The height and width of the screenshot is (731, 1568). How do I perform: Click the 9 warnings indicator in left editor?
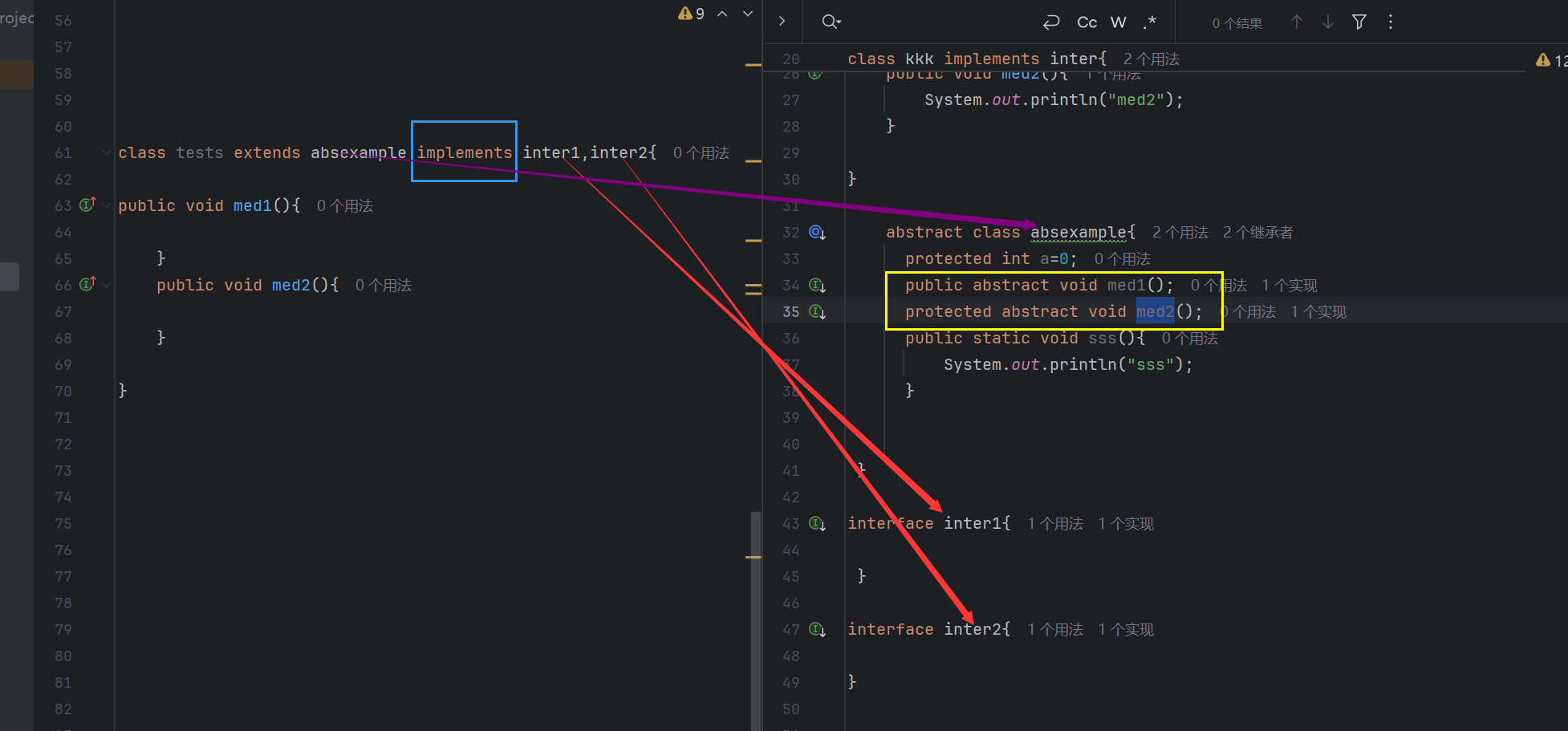(691, 14)
